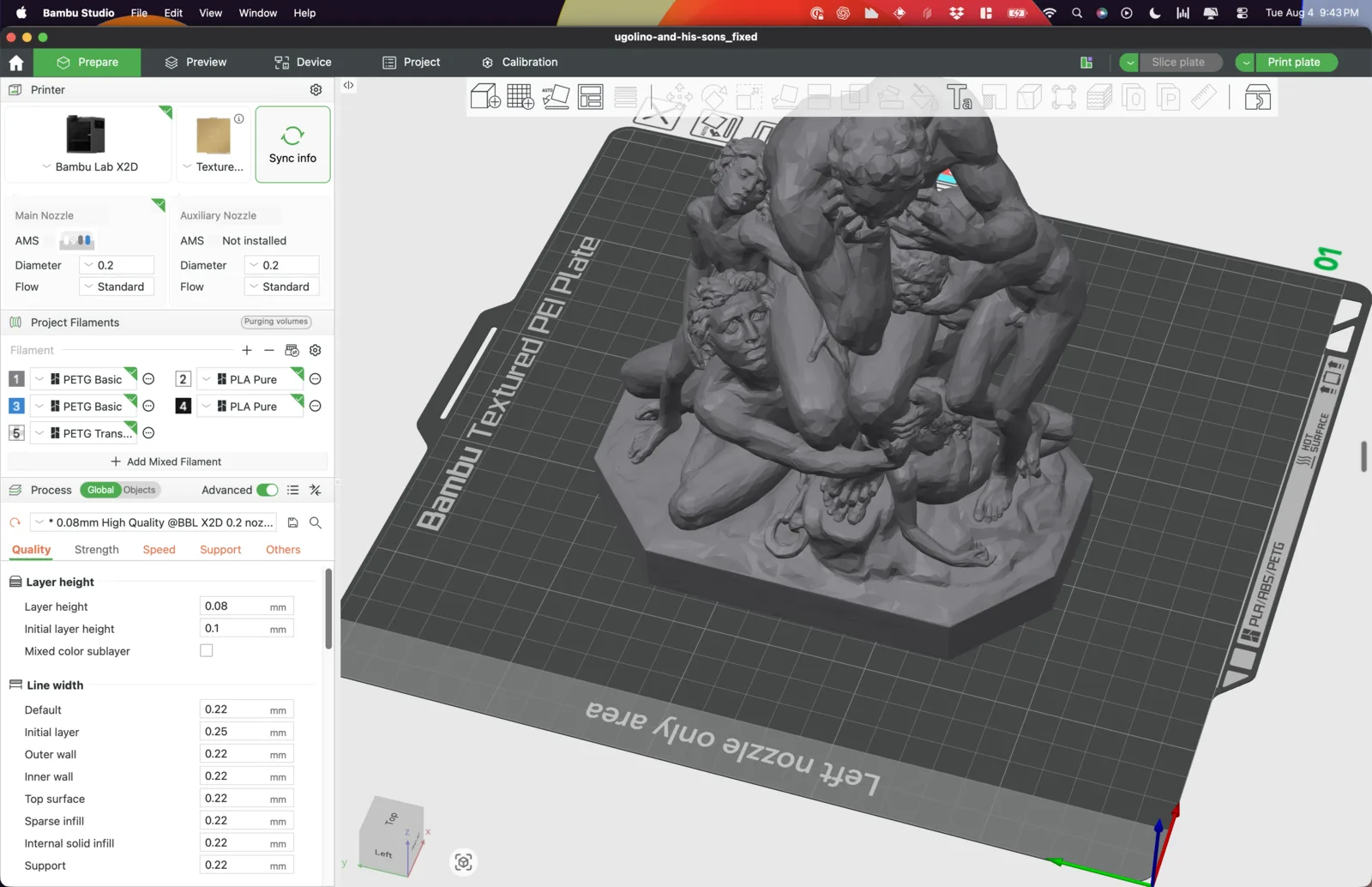Click the compare presets list icon
Screen dimensions: 1372x887
tap(293, 490)
